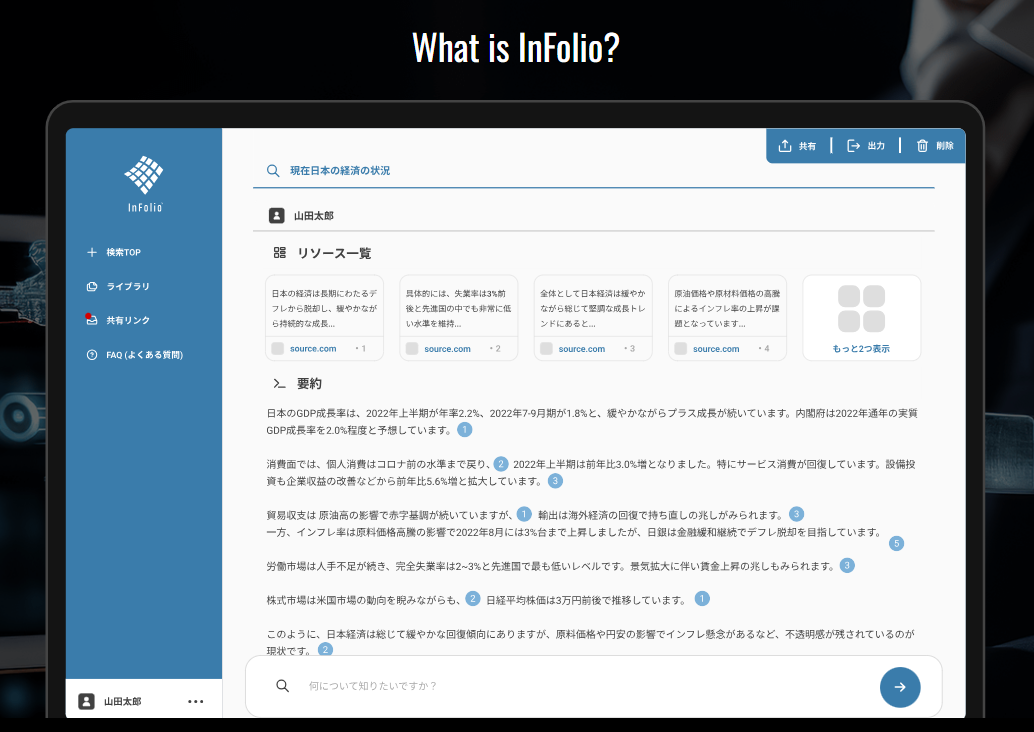This screenshot has height=732, width=1034.
Task: Click the user avatar icon at sidebar bottom
Action: (86, 702)
